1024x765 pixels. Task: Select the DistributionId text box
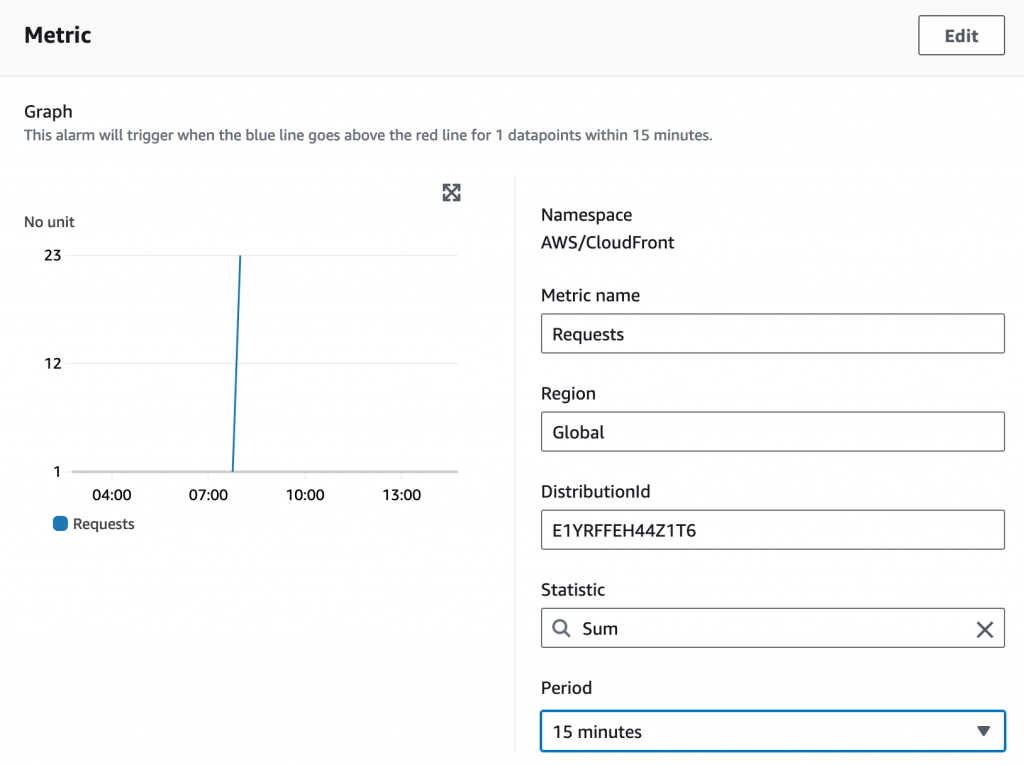tap(772, 530)
